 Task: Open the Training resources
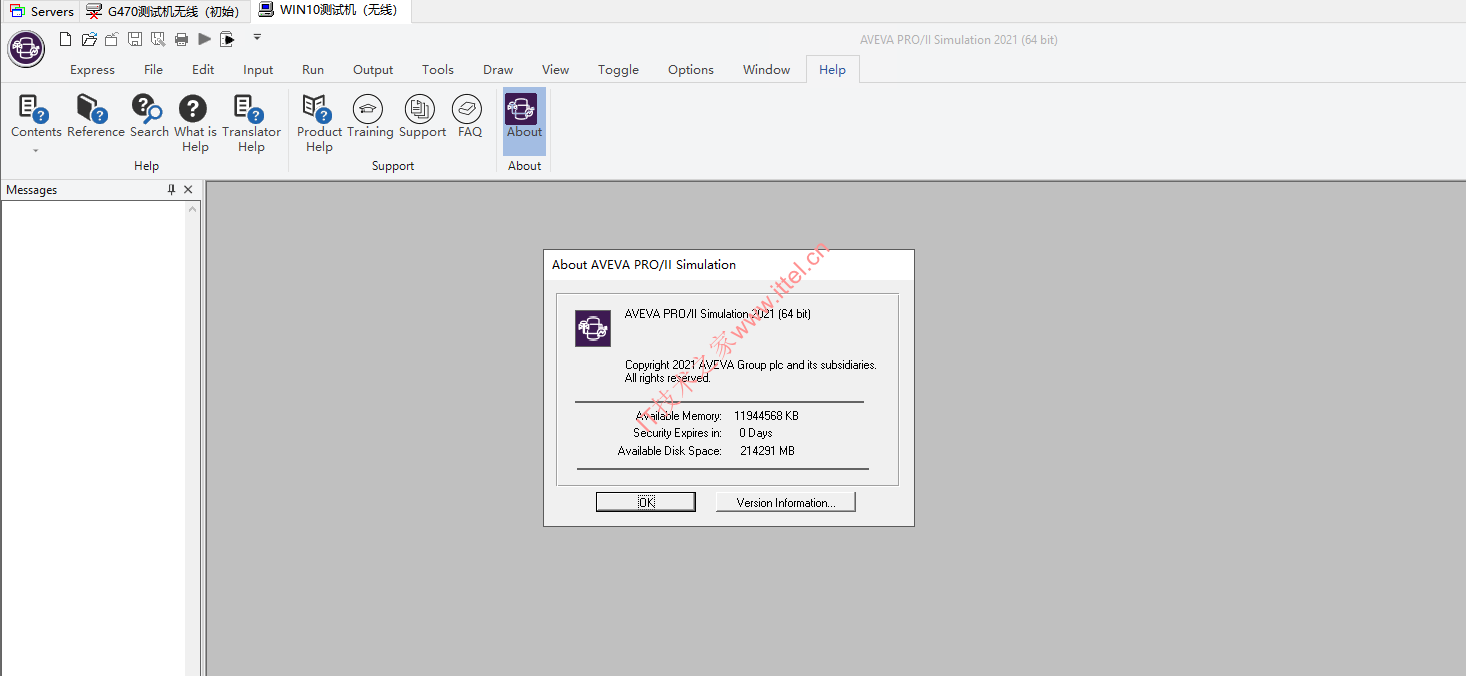(370, 116)
